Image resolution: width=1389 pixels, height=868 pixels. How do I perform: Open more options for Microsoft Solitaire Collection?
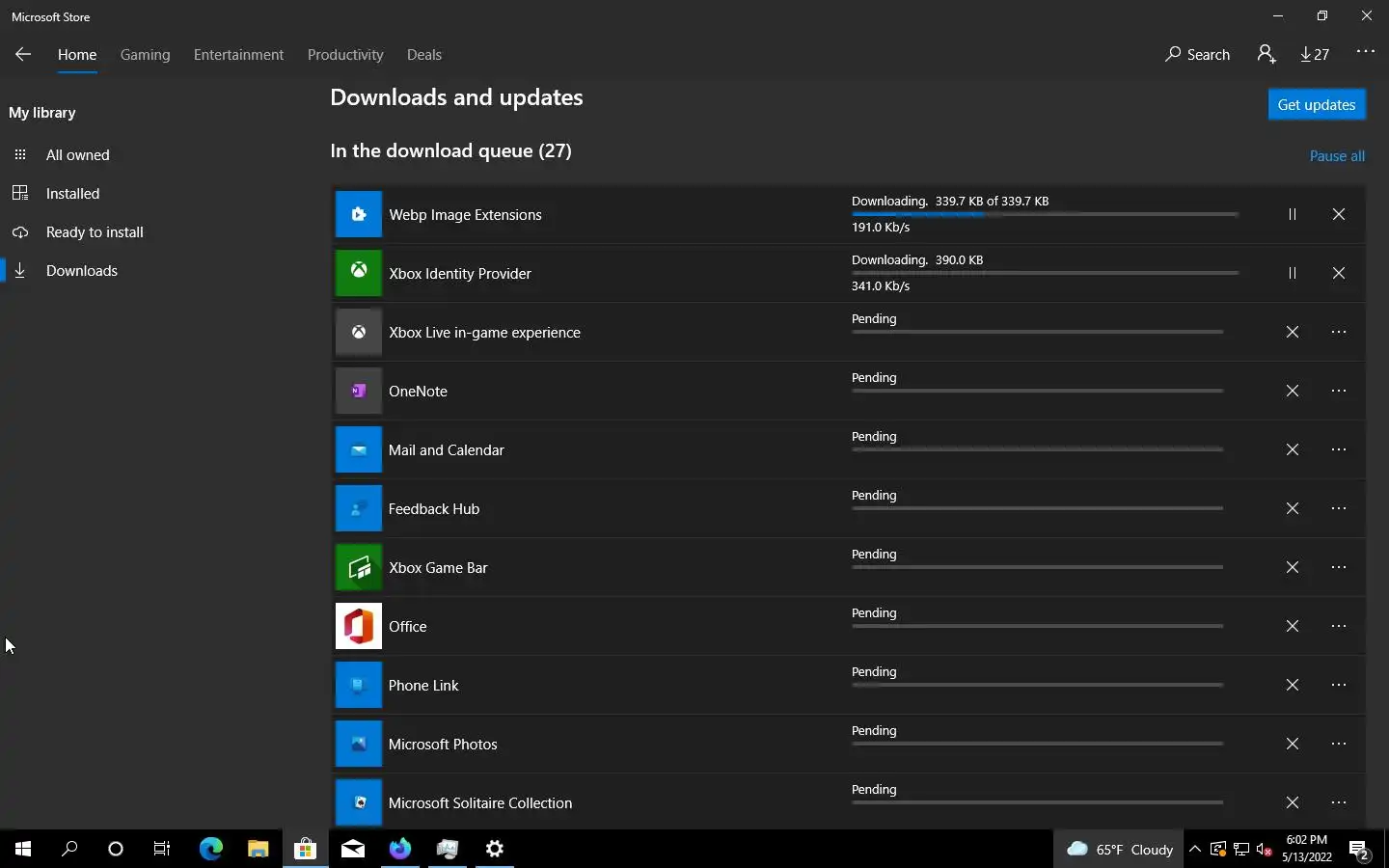tap(1339, 802)
